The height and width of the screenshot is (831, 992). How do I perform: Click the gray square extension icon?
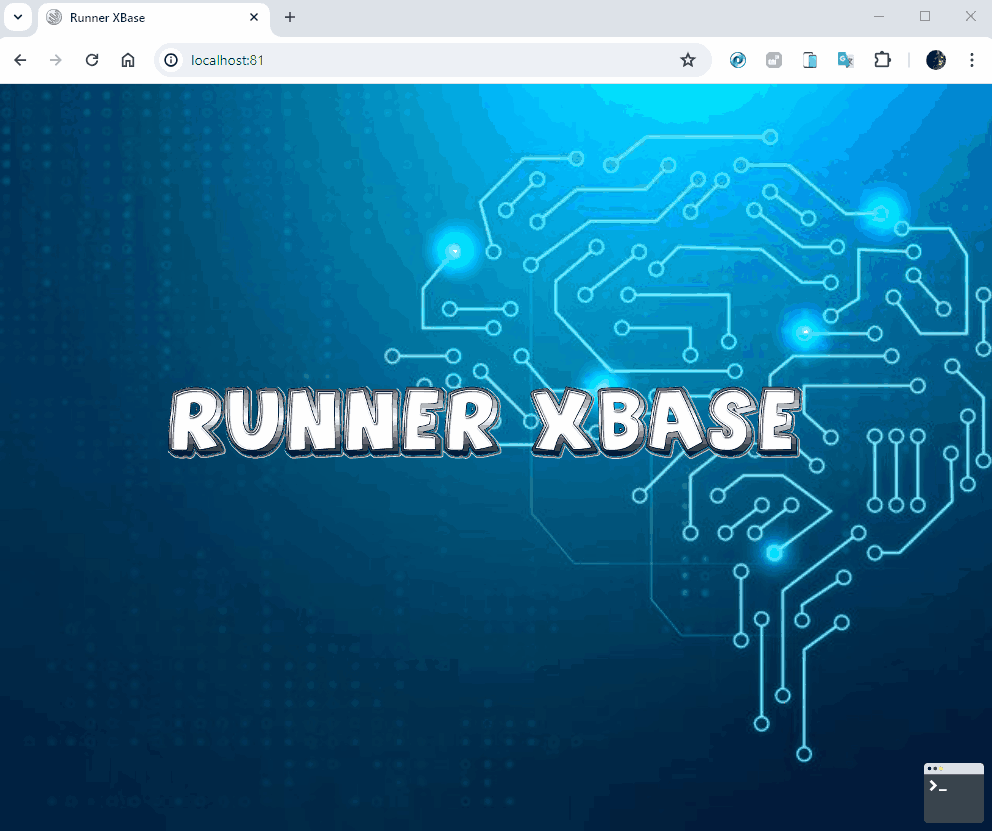click(774, 60)
